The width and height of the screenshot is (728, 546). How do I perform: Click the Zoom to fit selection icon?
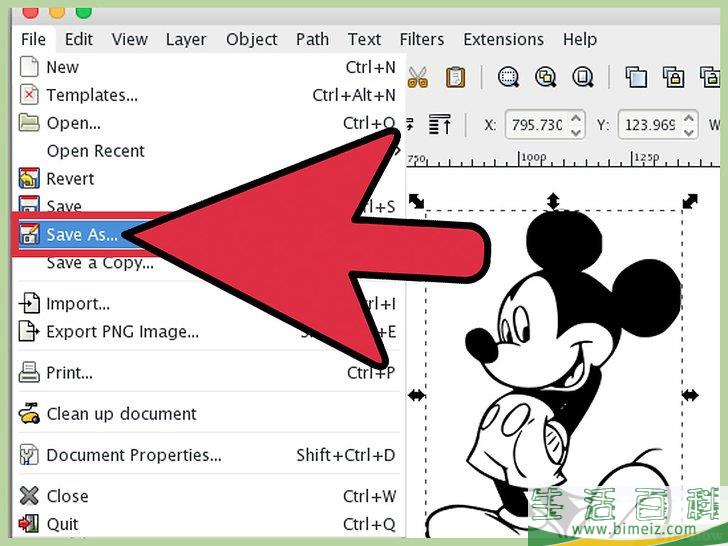(508, 77)
